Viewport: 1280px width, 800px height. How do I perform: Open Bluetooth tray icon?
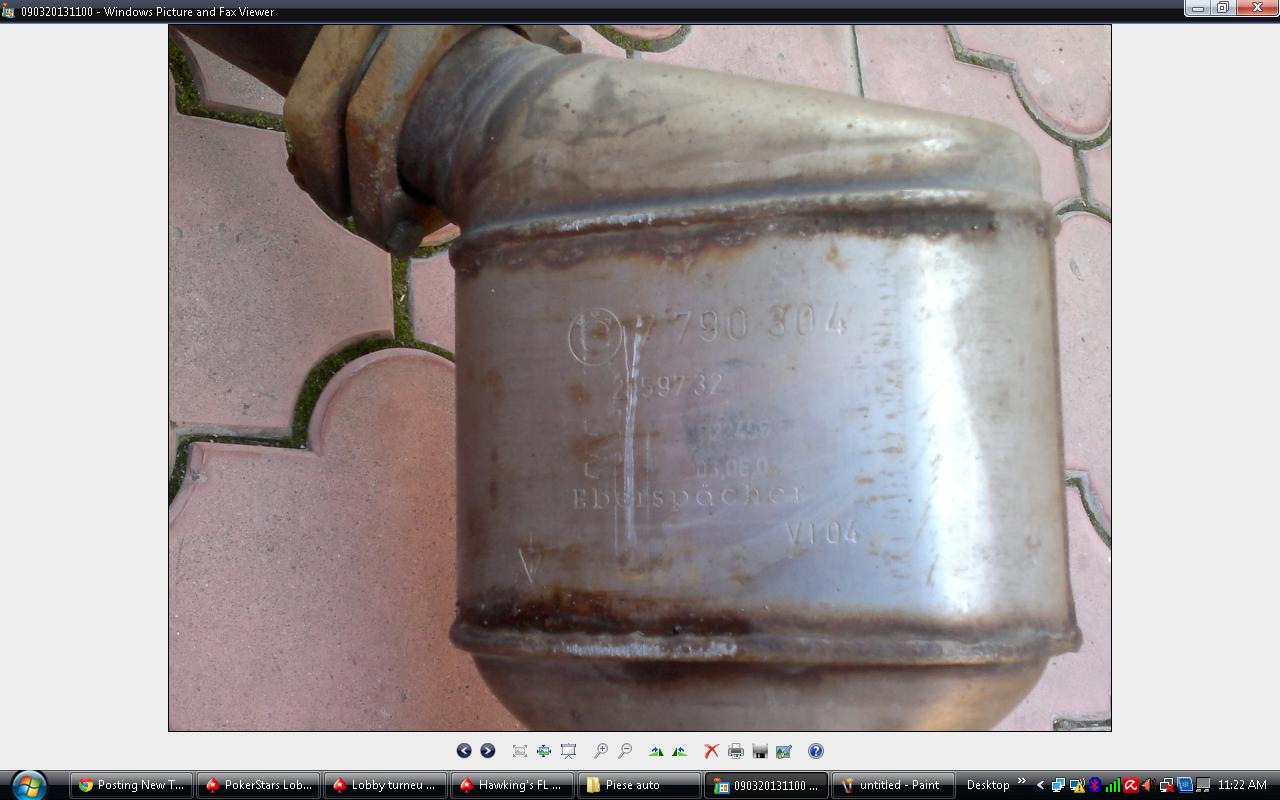(1095, 785)
